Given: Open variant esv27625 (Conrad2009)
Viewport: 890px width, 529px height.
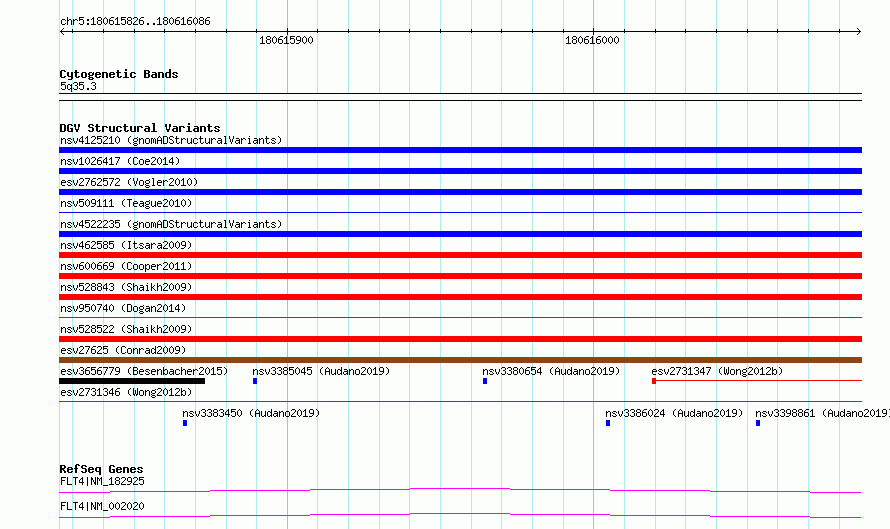Looking at the screenshot, I should pos(123,350).
